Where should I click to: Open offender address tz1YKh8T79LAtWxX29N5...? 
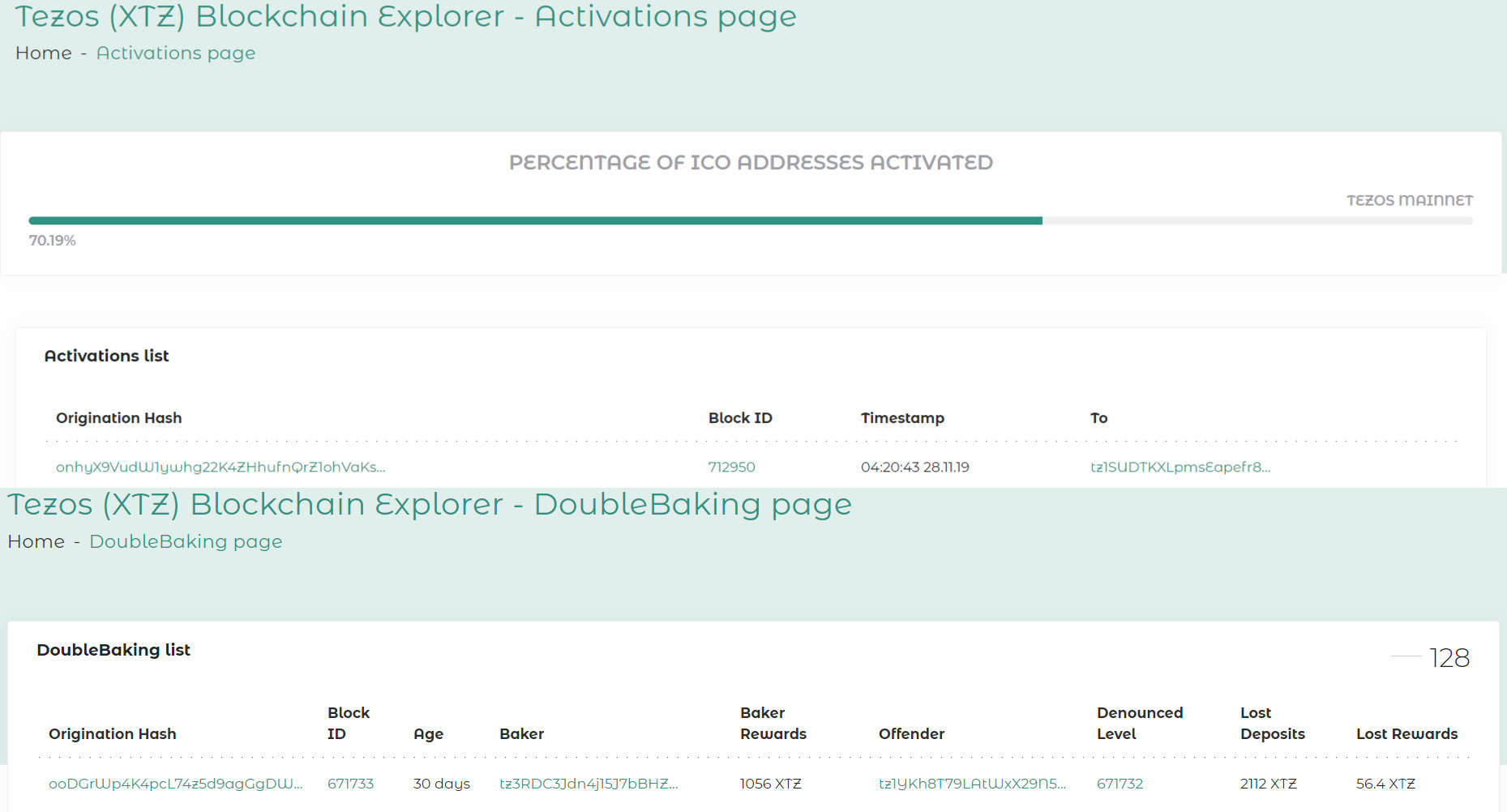[x=972, y=784]
